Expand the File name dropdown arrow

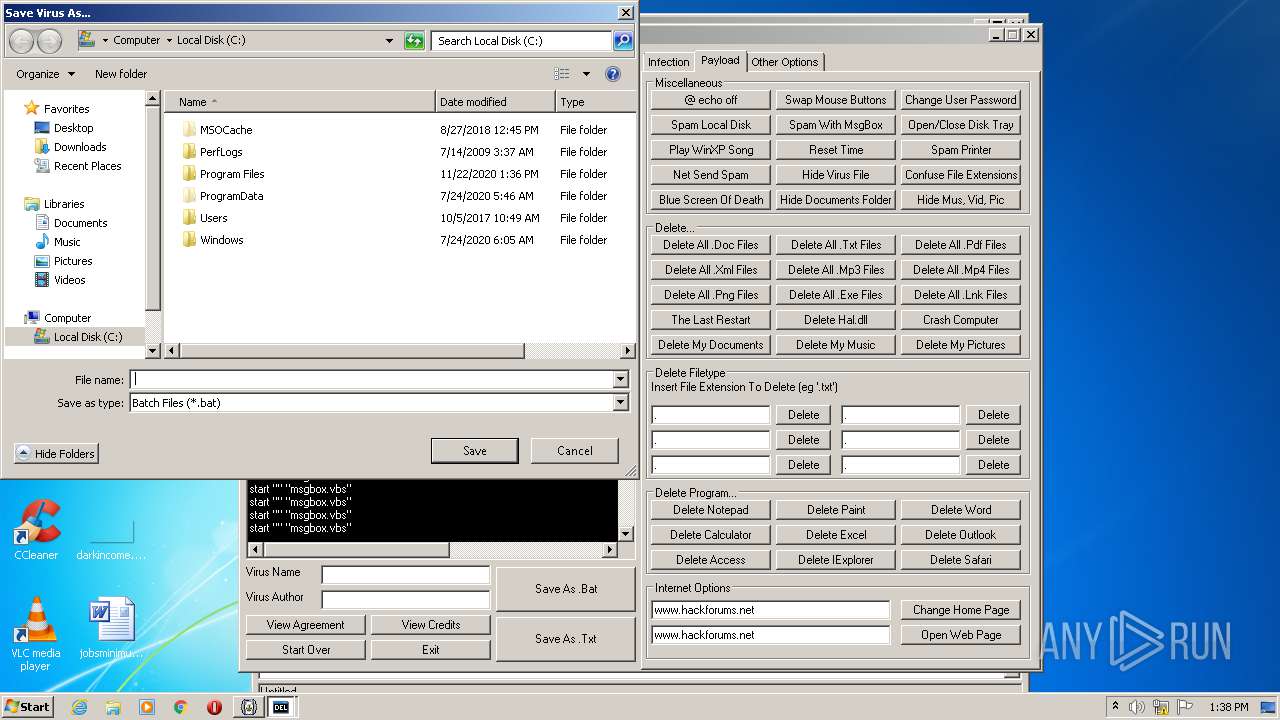click(621, 380)
